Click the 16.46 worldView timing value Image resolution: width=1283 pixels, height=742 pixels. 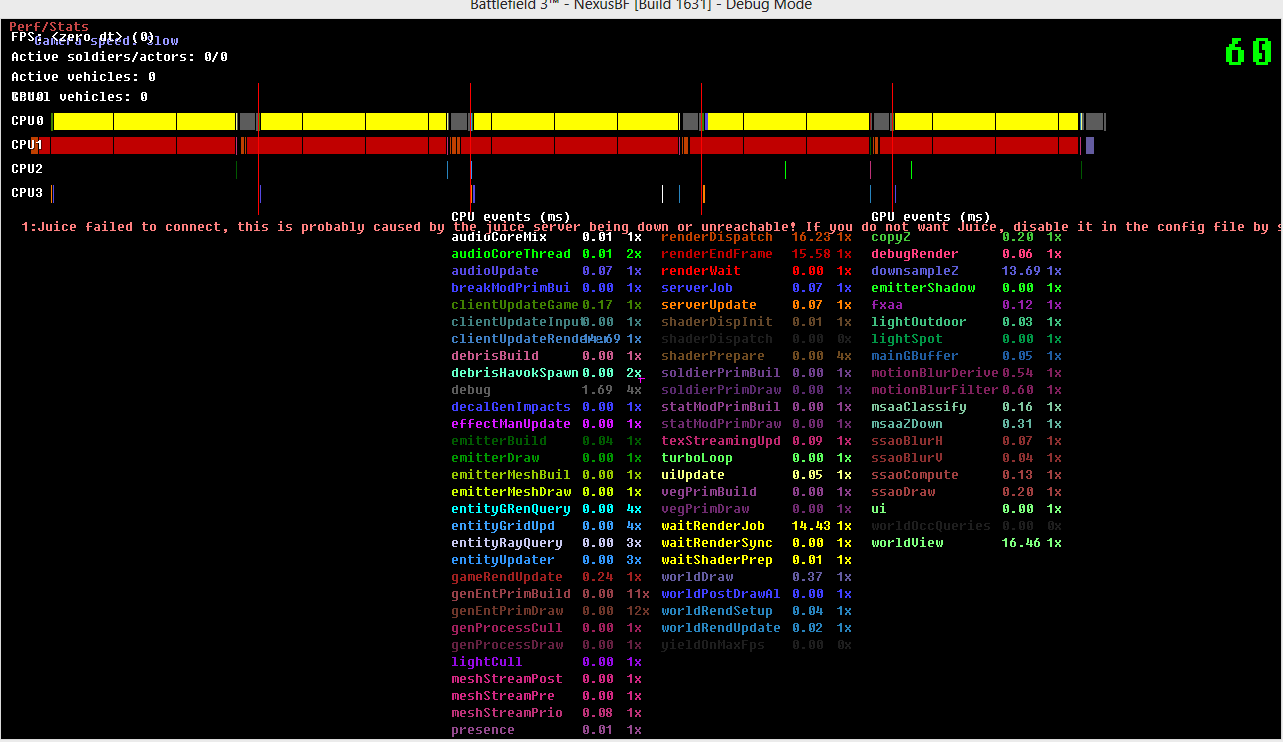click(1021, 543)
